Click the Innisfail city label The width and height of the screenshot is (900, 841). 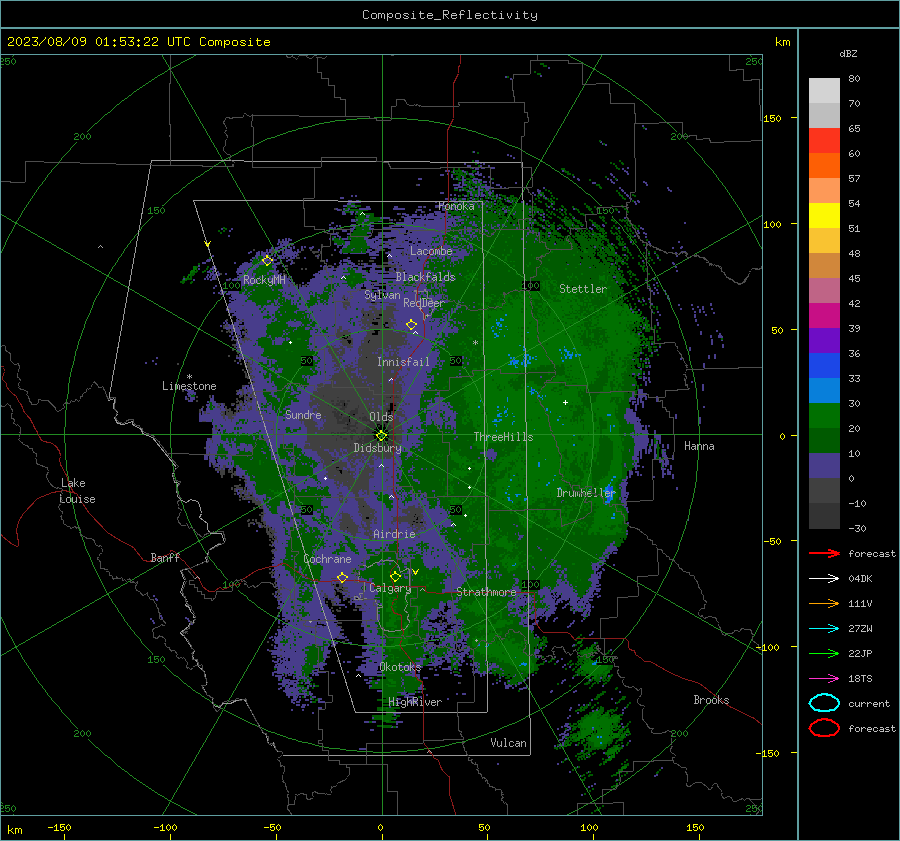point(403,362)
